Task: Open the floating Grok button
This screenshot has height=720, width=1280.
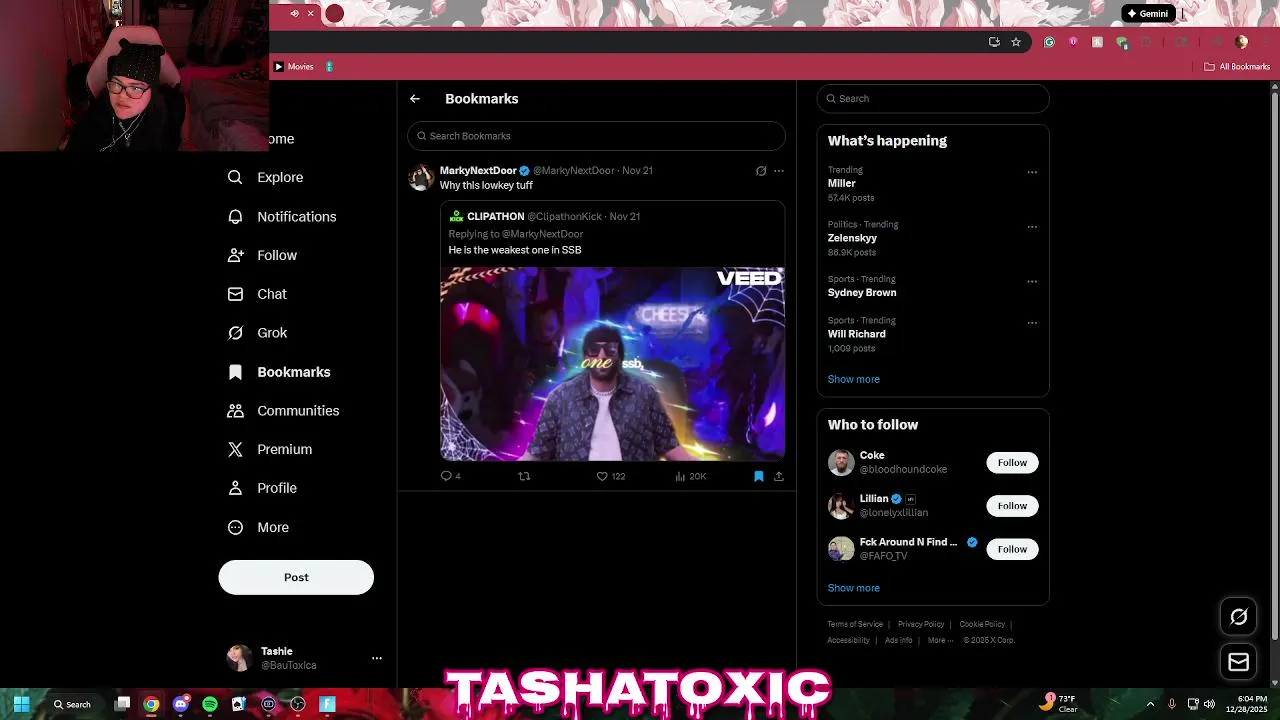Action: point(1238,617)
